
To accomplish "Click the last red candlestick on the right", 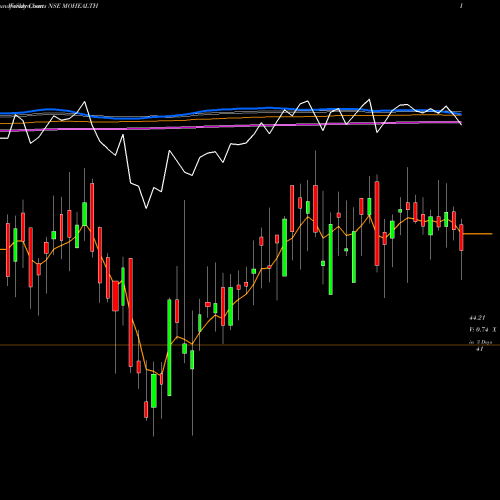I will [x=462, y=238].
